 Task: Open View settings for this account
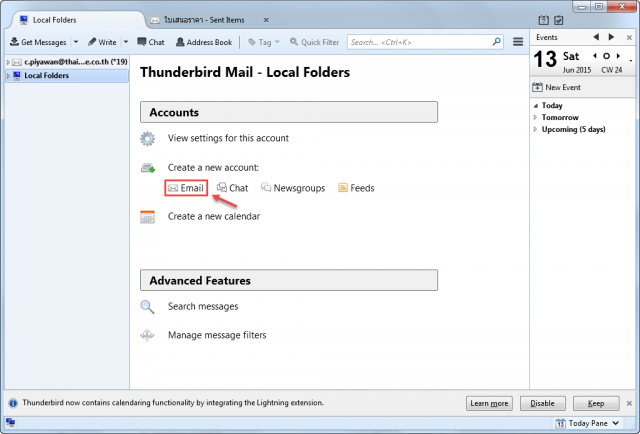click(x=228, y=138)
